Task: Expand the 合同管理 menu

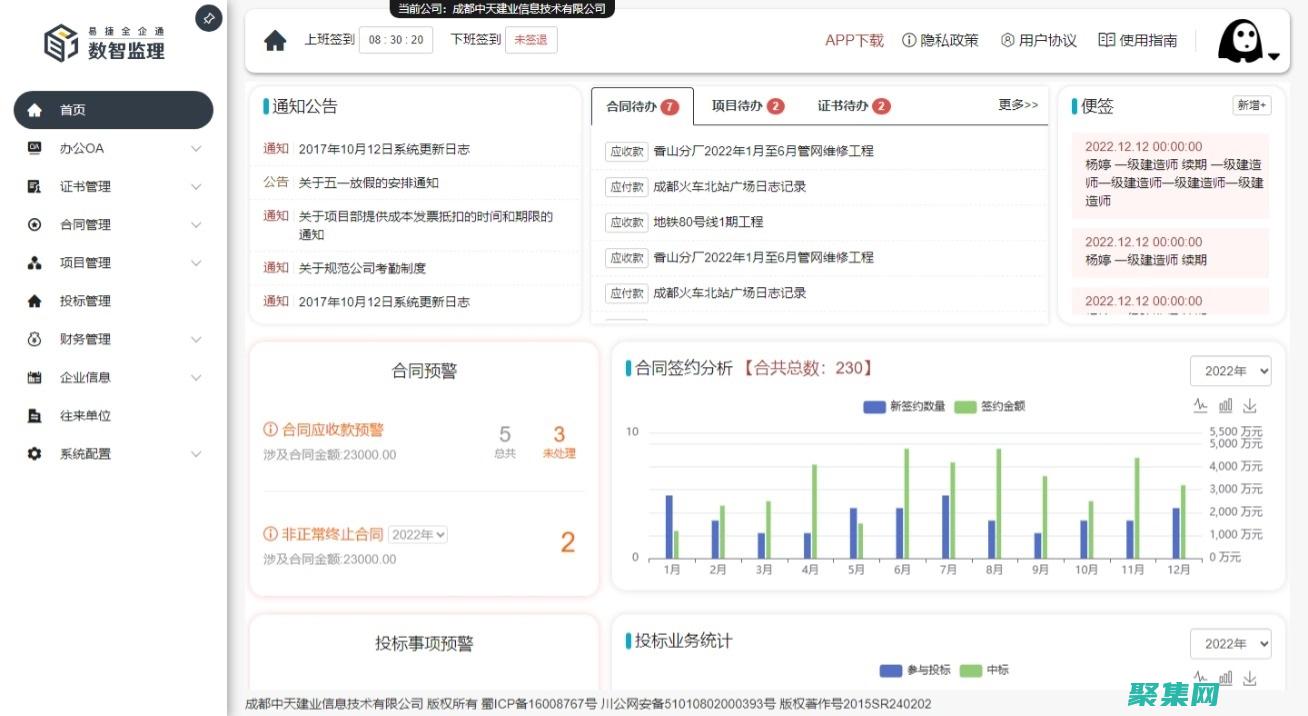Action: pos(196,225)
